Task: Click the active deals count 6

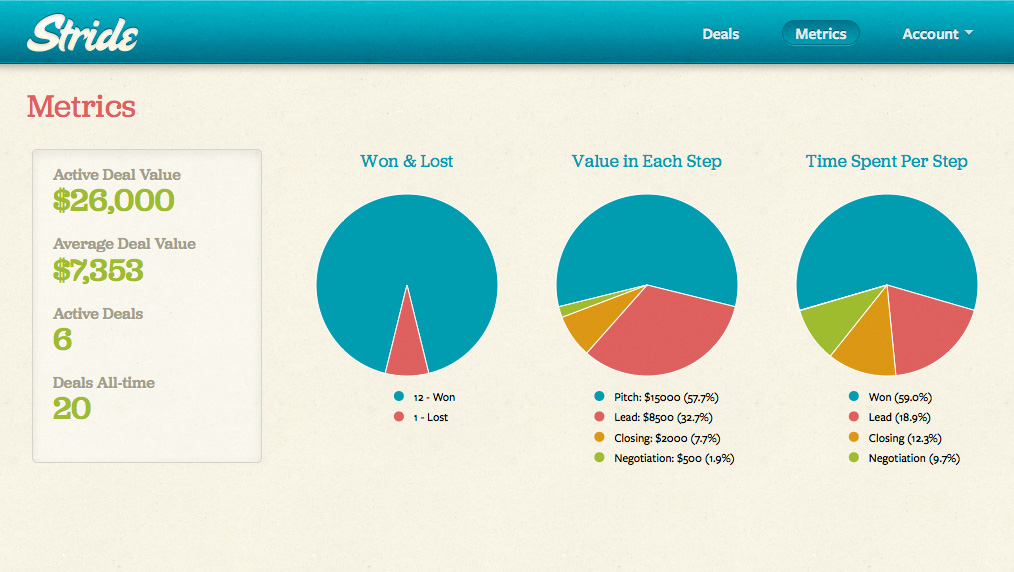Action: [62, 339]
